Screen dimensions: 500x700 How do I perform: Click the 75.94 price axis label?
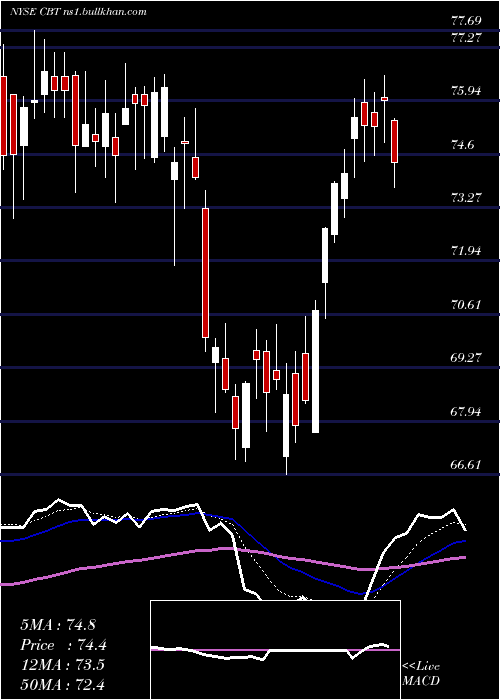pyautogui.click(x=466, y=92)
